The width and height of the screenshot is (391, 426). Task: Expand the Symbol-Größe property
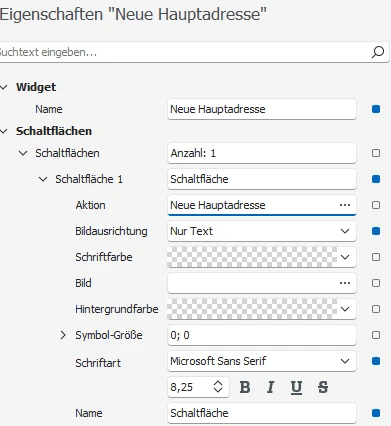point(63,335)
